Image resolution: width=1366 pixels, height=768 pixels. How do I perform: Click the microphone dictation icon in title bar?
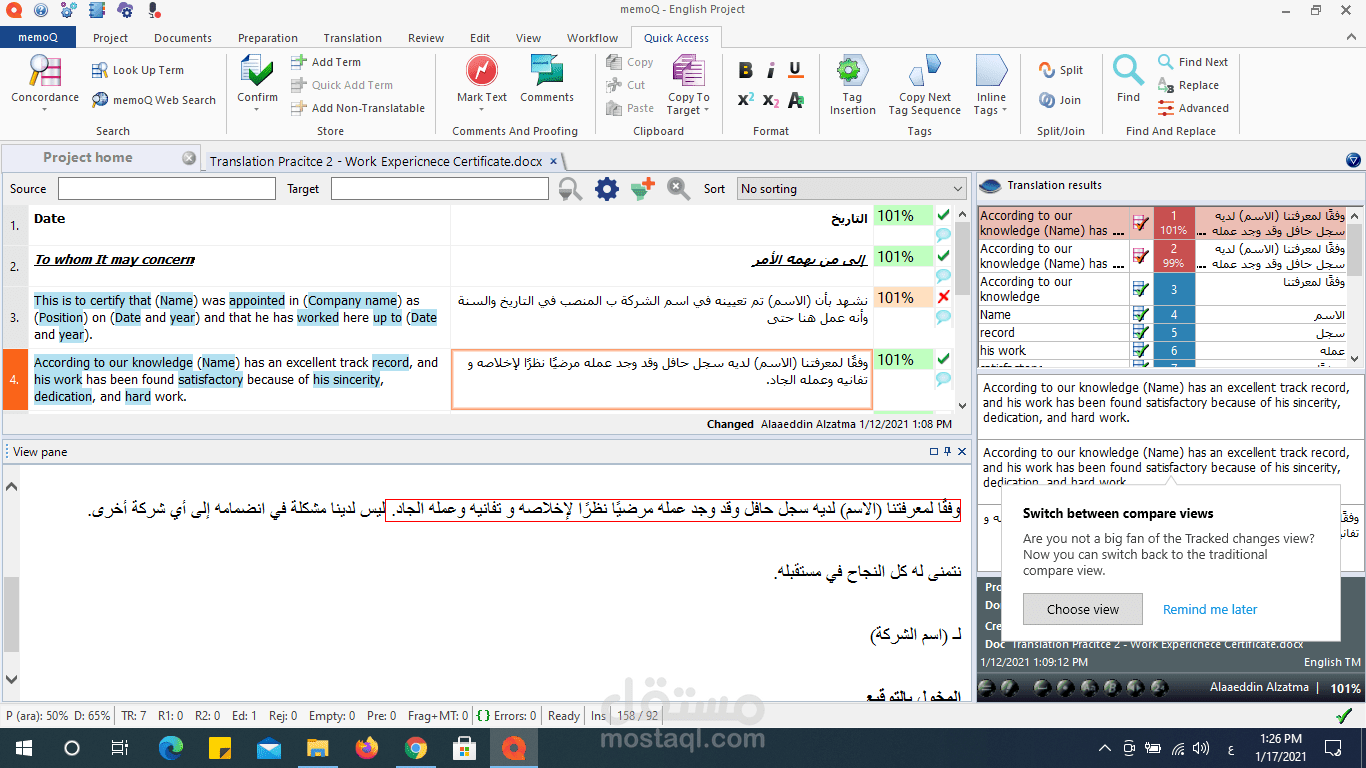click(x=153, y=10)
